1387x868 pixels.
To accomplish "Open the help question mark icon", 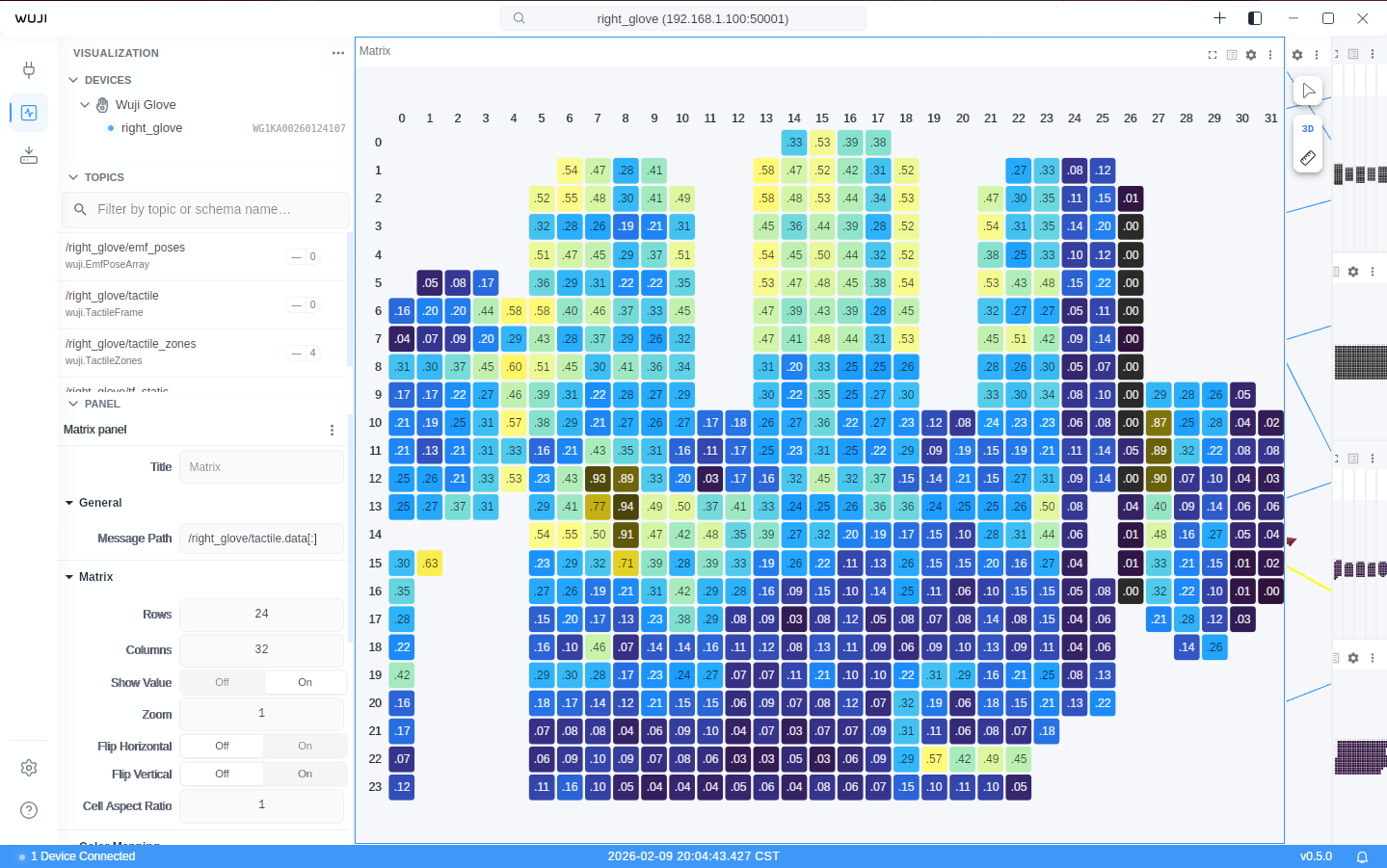I will (x=29, y=810).
